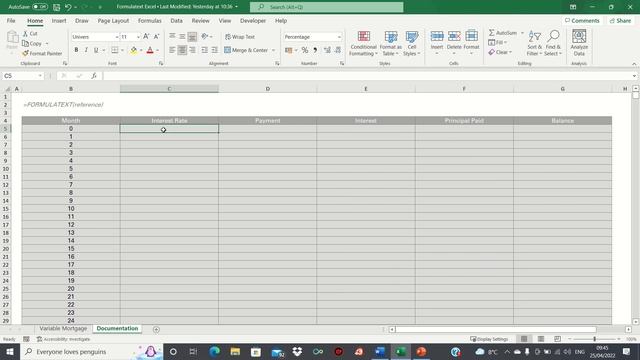Click the Save icon in title bar
Image resolution: width=640 pixels, height=360 pixels.
56,7
